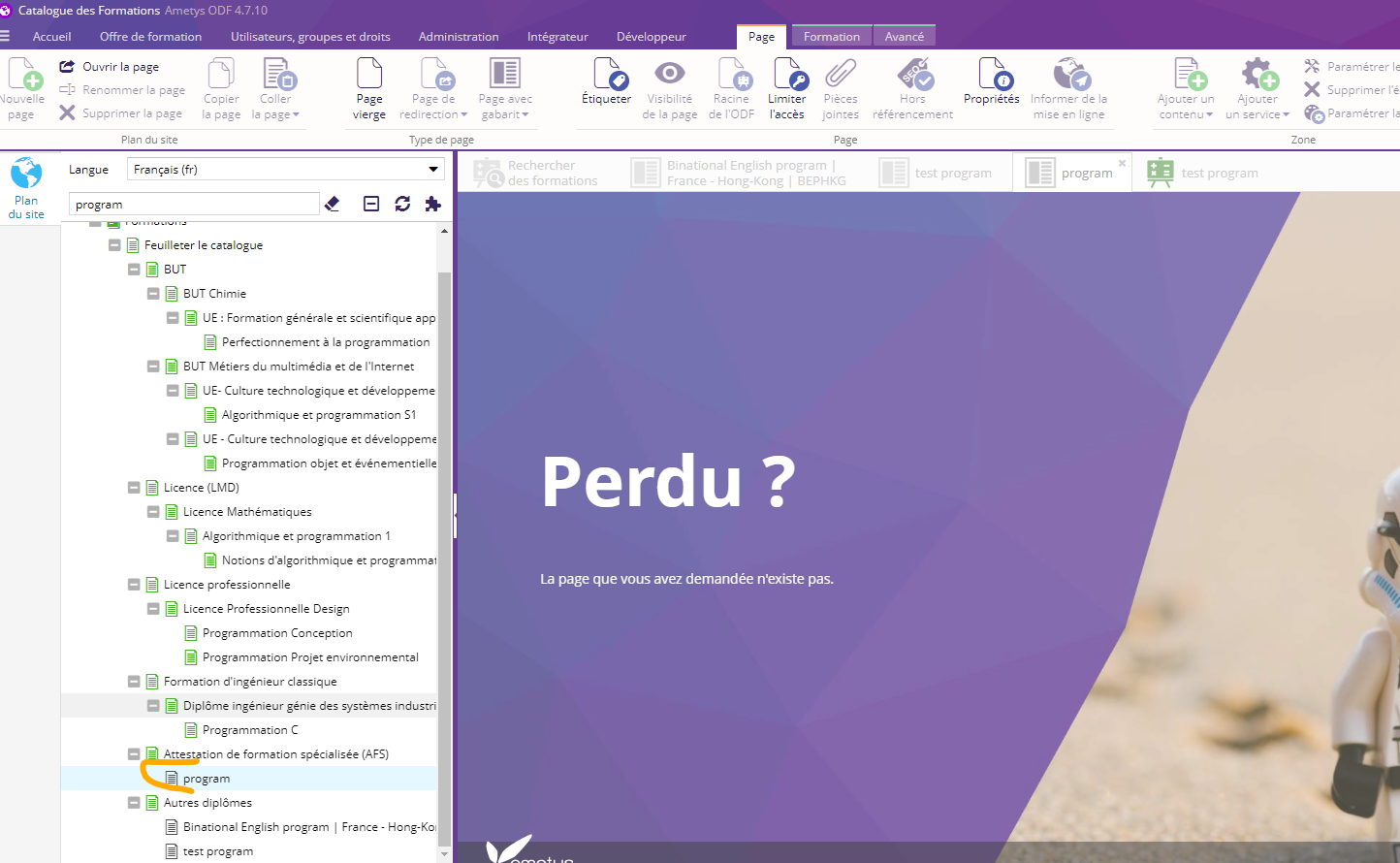Select Licence Mathématiques tree item
1400x863 pixels.
[247, 512]
